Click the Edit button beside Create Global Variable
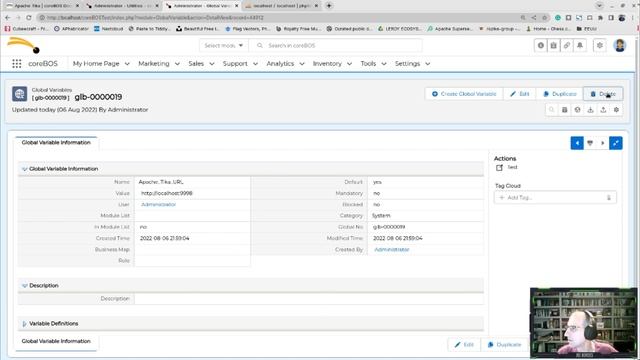Viewport: 640px width, 360px height. tap(520, 94)
